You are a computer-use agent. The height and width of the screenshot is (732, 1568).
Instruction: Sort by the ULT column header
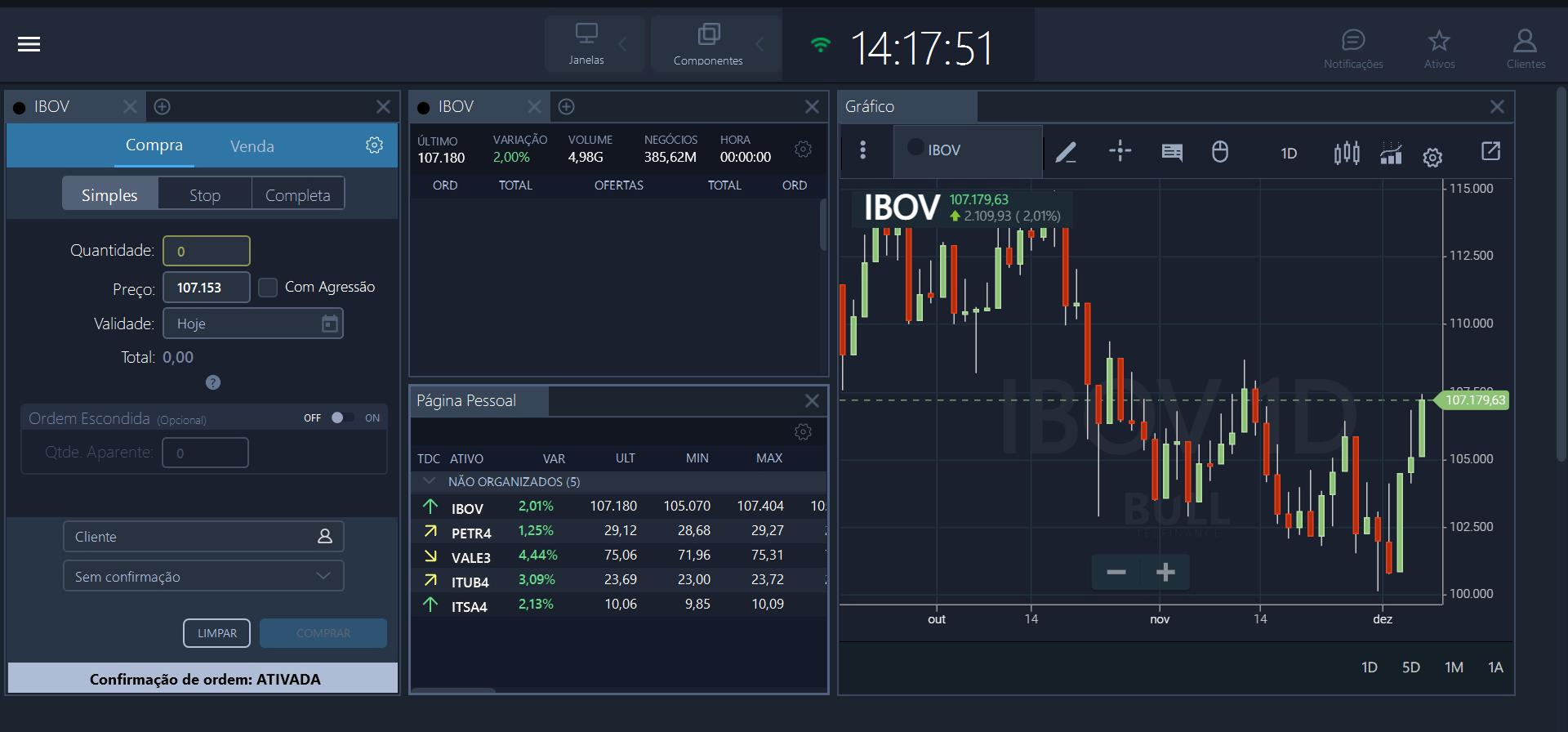(626, 458)
